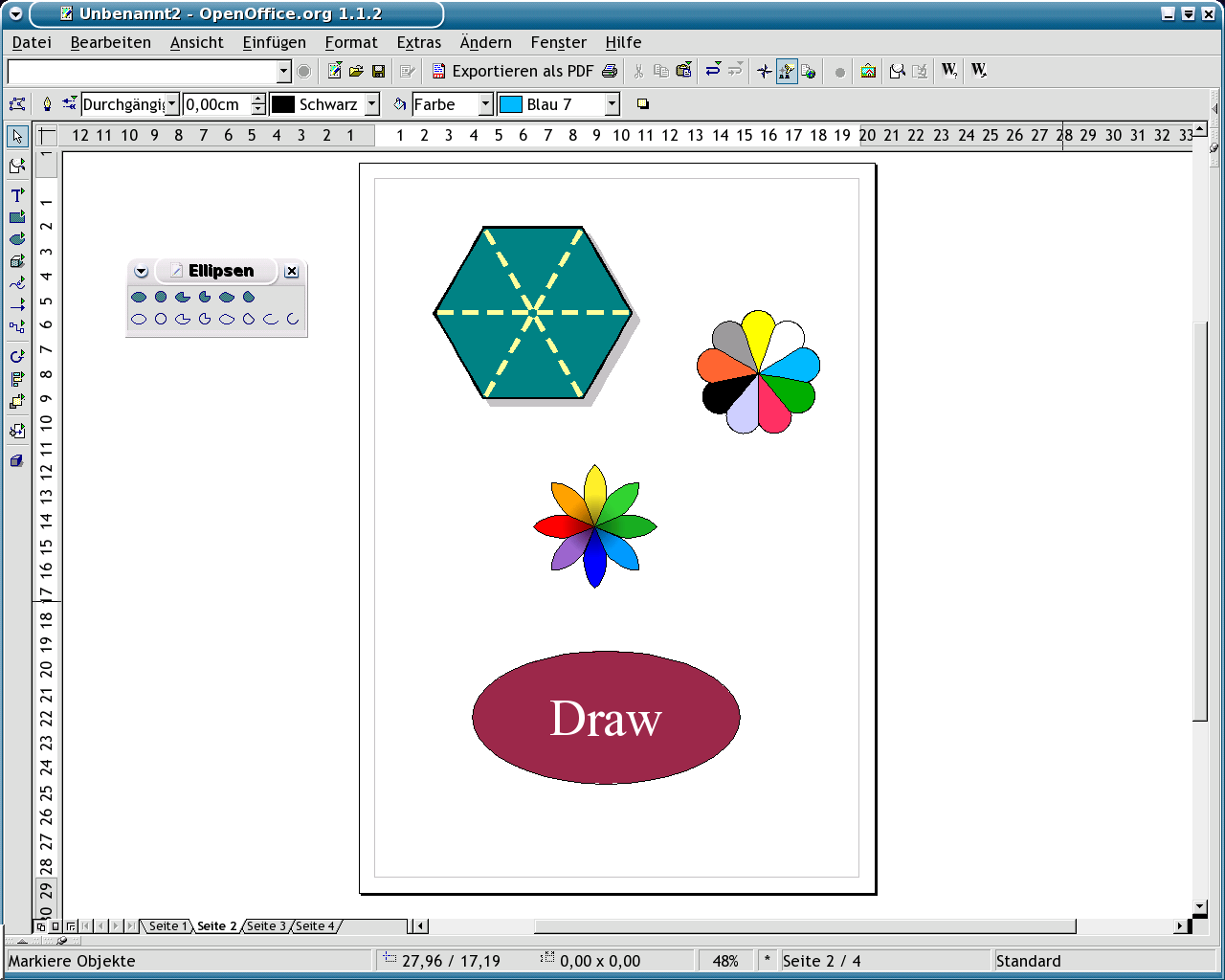This screenshot has height=980, width=1225.
Task: Open the Schwarz line color dropdown
Action: (x=372, y=104)
